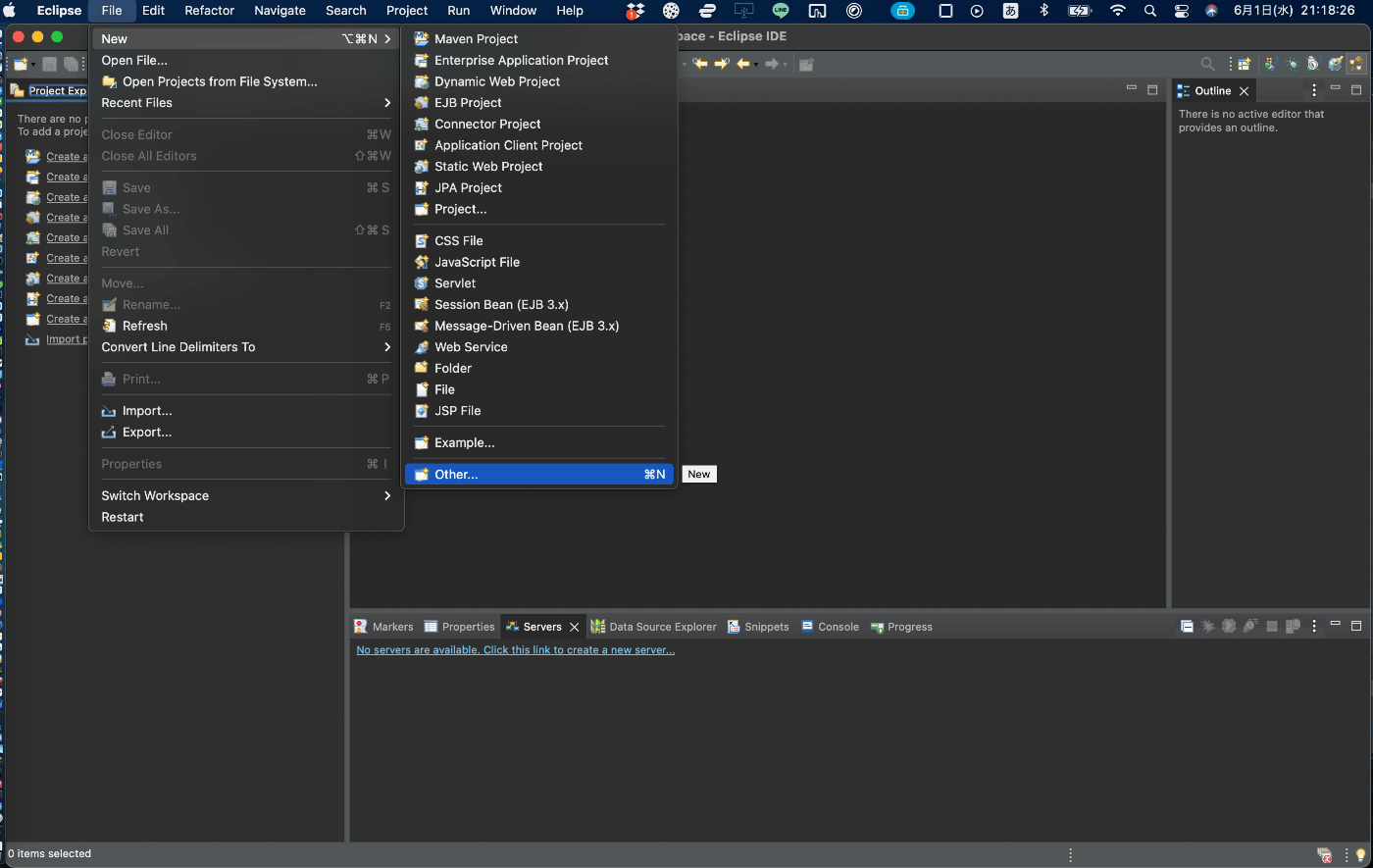Click Import... in the File menu
This screenshot has height=868, width=1373.
(x=246, y=411)
